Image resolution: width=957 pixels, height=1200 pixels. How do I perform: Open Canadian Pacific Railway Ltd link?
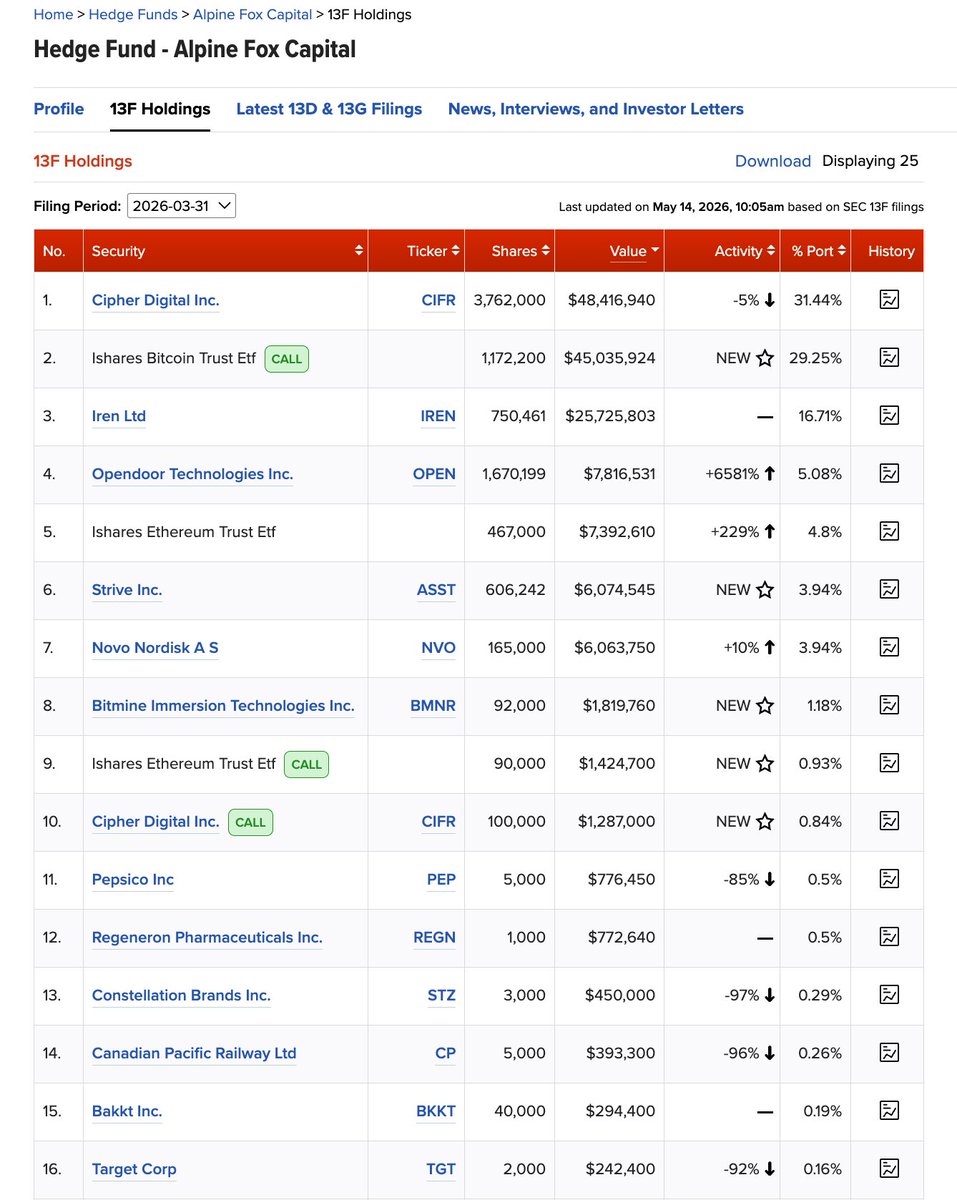tap(194, 1054)
